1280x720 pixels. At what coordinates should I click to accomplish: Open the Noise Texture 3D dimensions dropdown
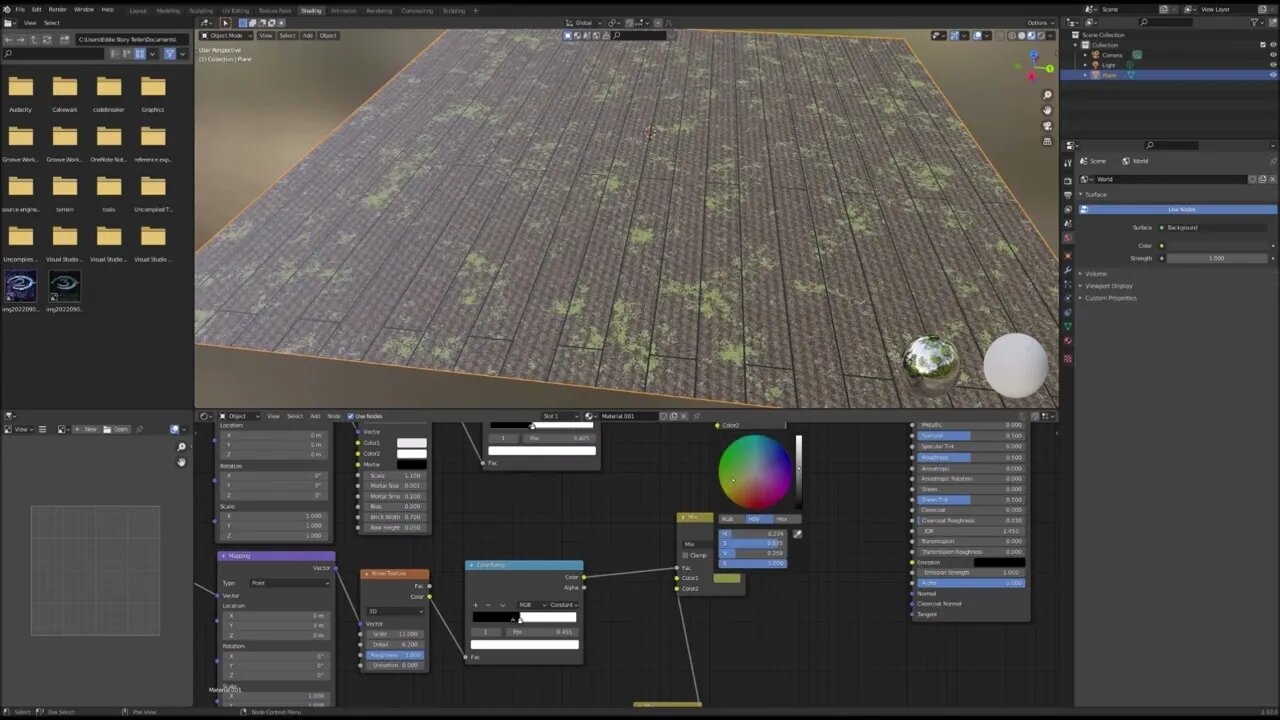coord(396,611)
